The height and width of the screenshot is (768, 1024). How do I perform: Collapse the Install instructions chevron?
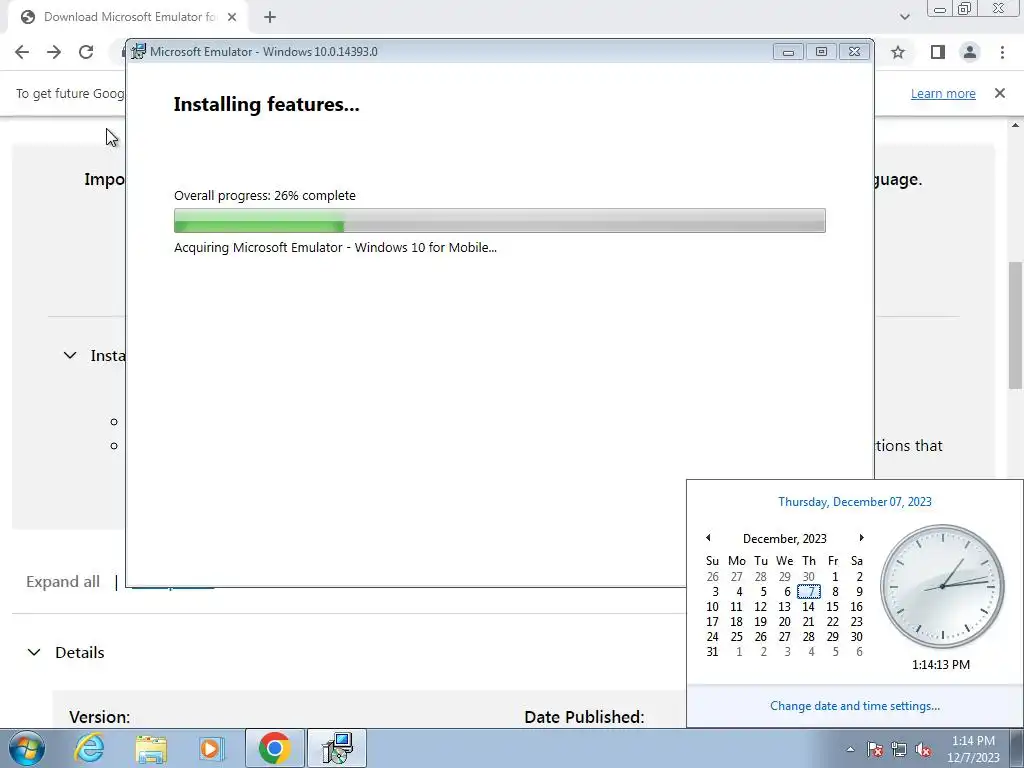(70, 355)
